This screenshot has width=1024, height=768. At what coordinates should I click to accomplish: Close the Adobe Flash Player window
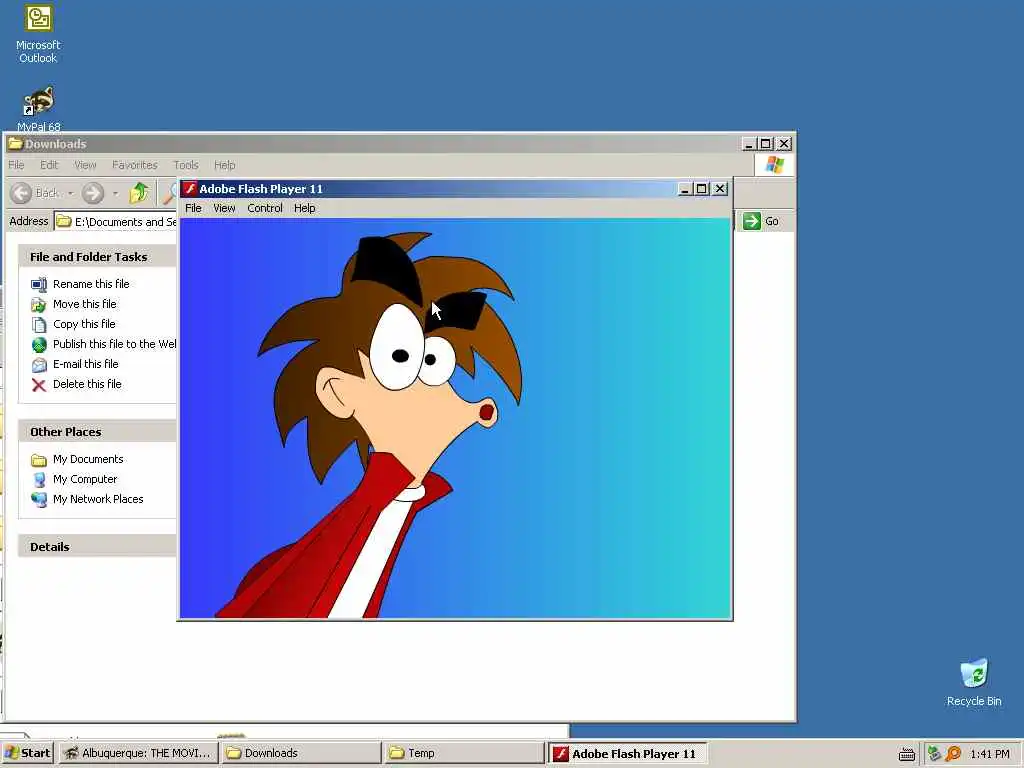[x=720, y=189]
